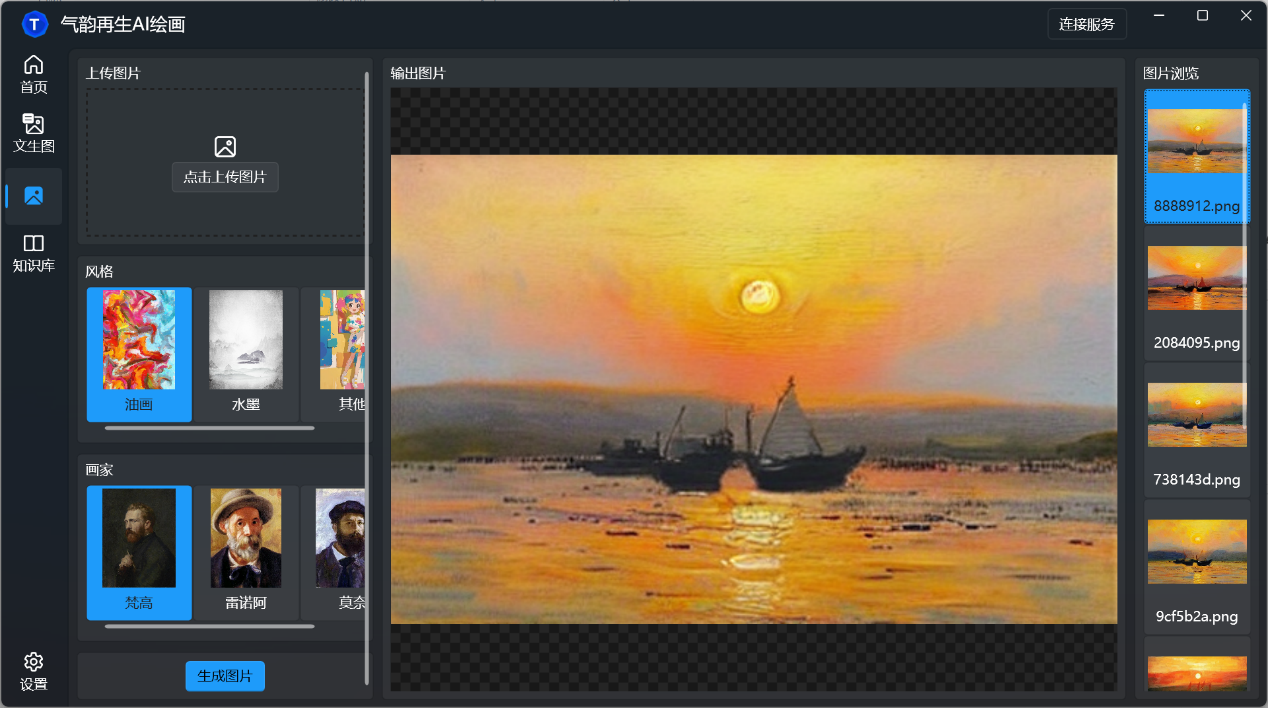
Task: Maximize the application window
Action: pos(1202,16)
